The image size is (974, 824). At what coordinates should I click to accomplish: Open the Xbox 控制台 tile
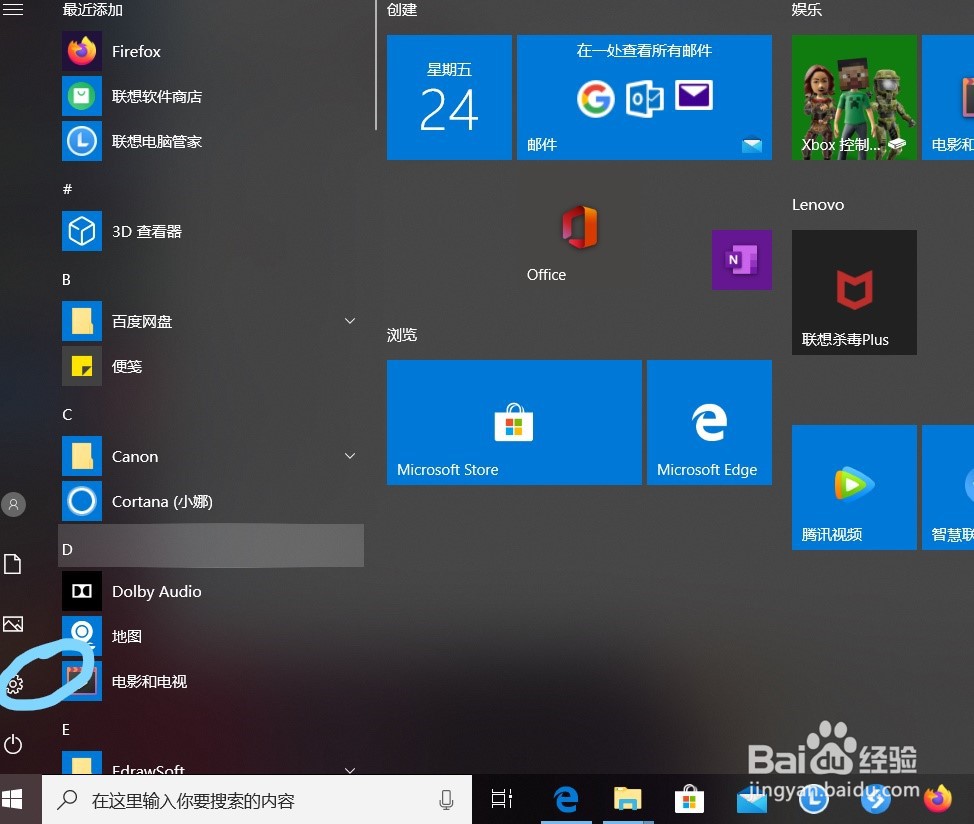(854, 97)
